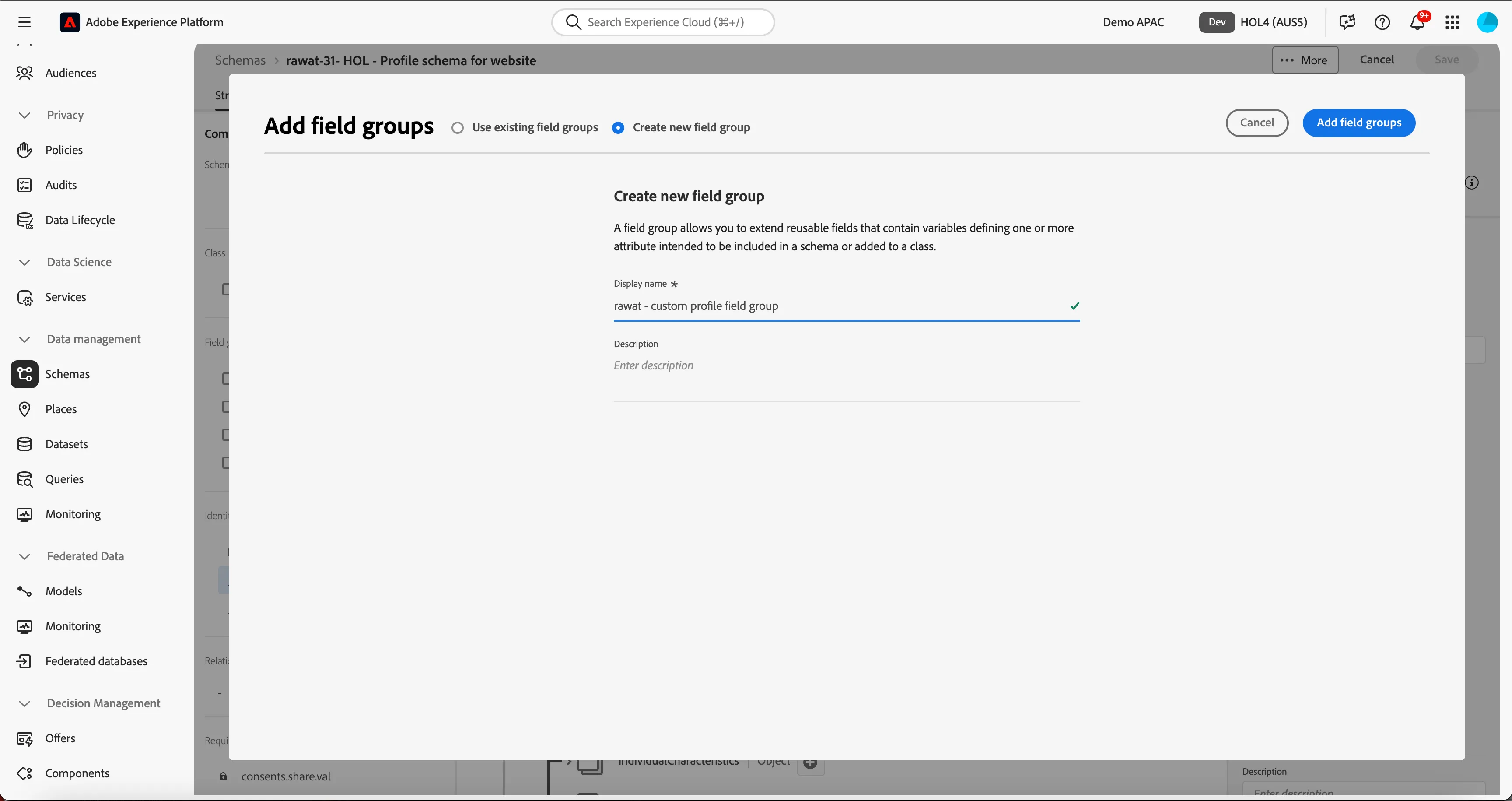
Task: Open Models under Federated Data
Action: click(x=63, y=591)
